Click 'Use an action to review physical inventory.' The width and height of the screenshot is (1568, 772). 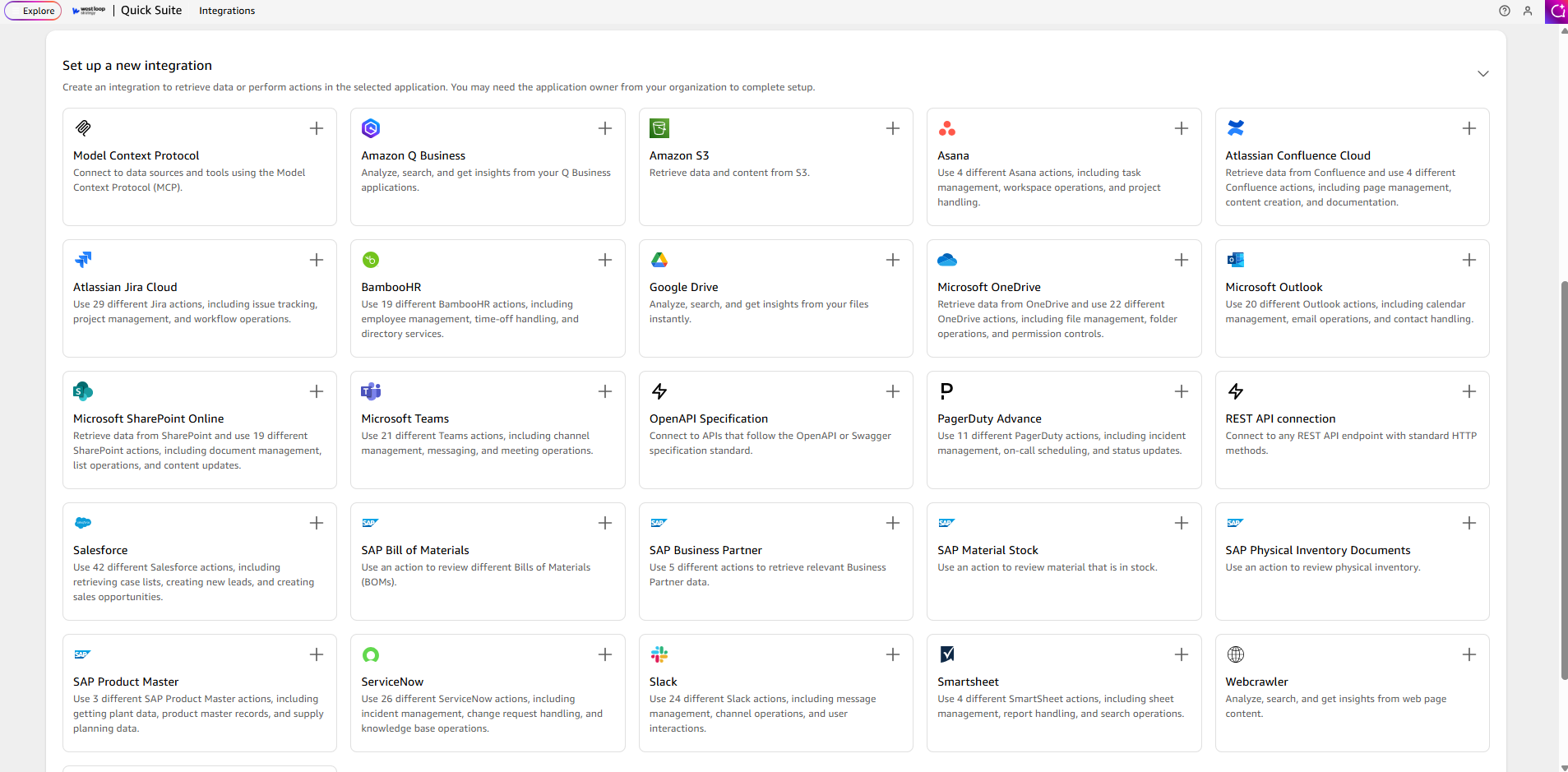click(1323, 567)
